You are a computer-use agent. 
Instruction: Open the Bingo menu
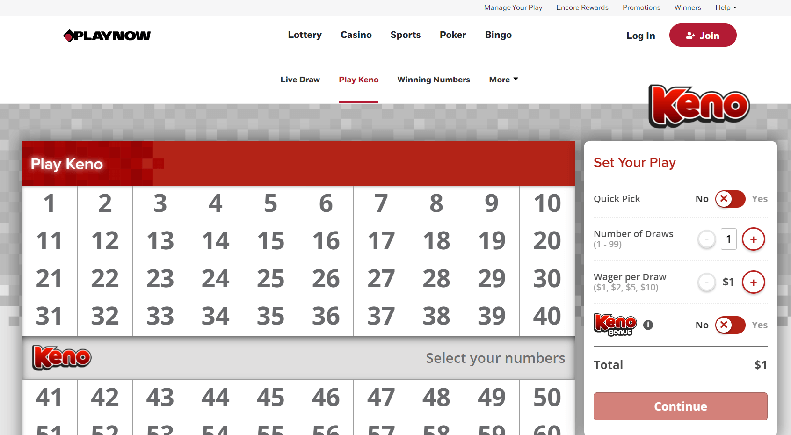[x=498, y=35]
